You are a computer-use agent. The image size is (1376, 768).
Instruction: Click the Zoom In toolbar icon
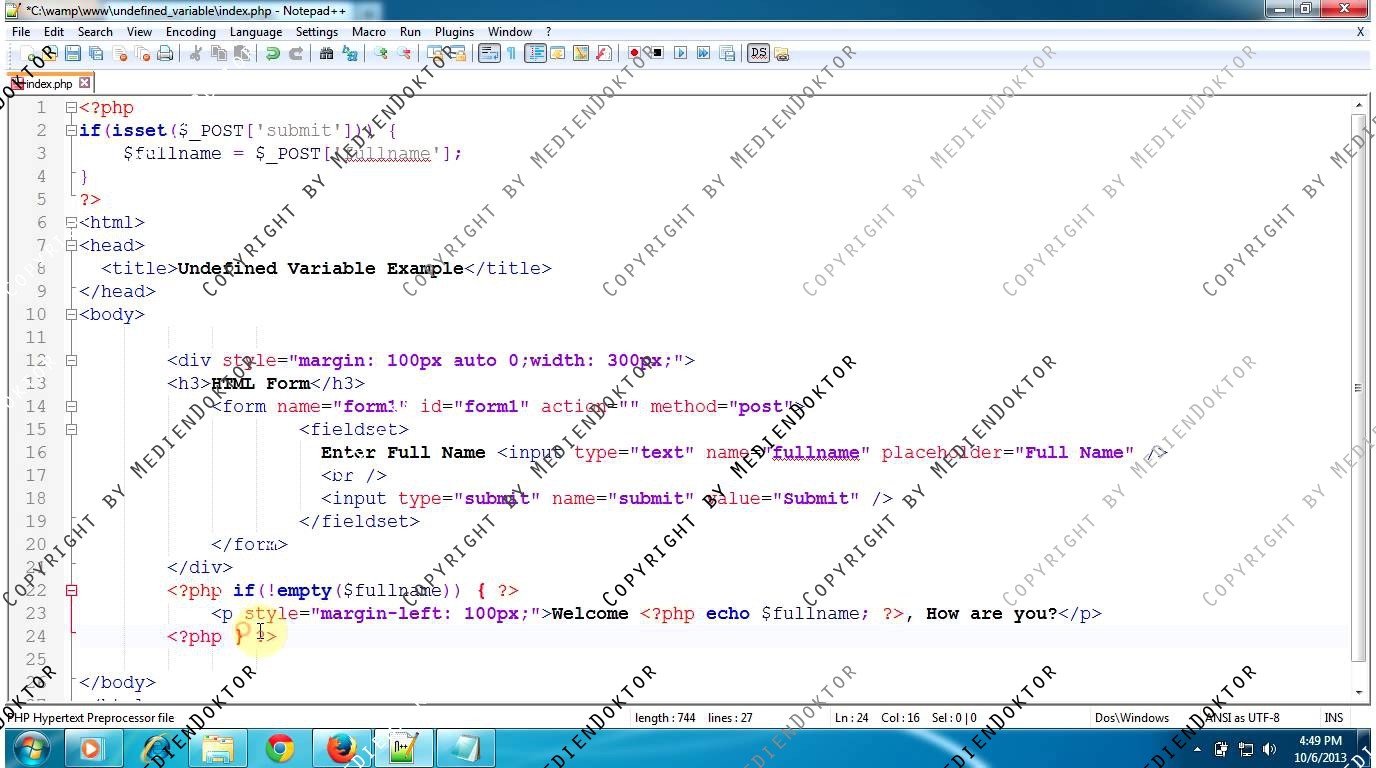click(x=381, y=54)
